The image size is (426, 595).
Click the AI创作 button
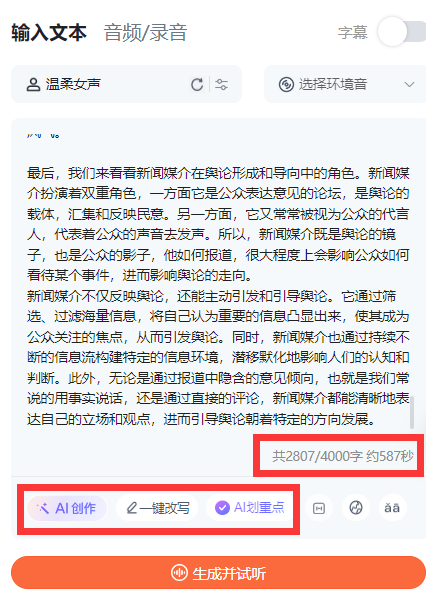[67, 508]
